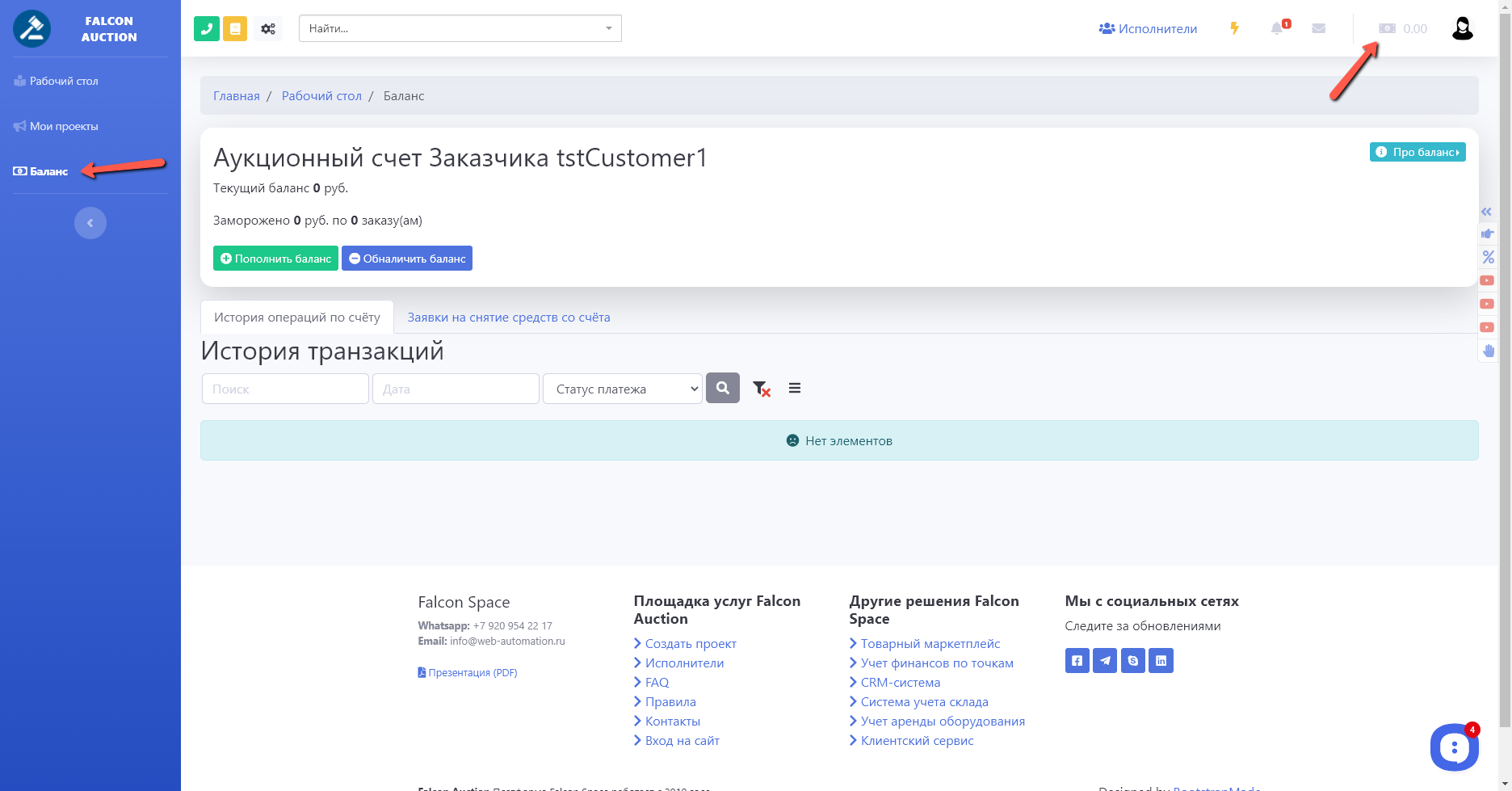This screenshot has height=791, width=1512.
Task: Collapse the left sidebar with chevron button
Action: (90, 223)
